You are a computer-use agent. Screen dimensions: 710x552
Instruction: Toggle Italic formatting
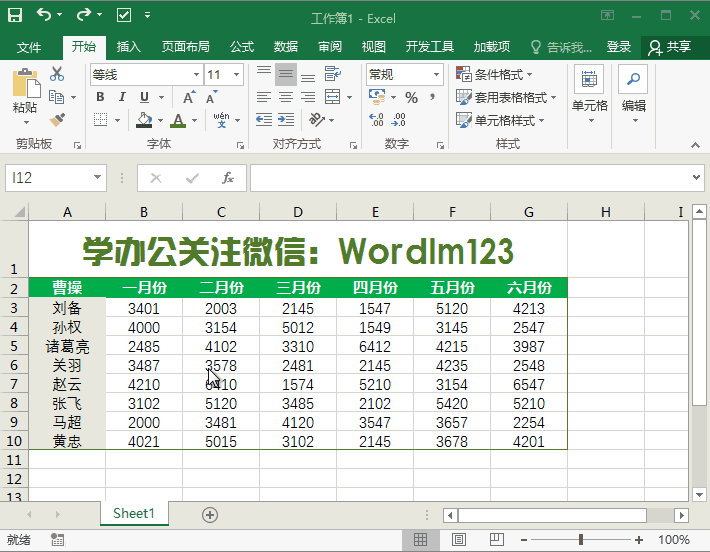coord(122,97)
